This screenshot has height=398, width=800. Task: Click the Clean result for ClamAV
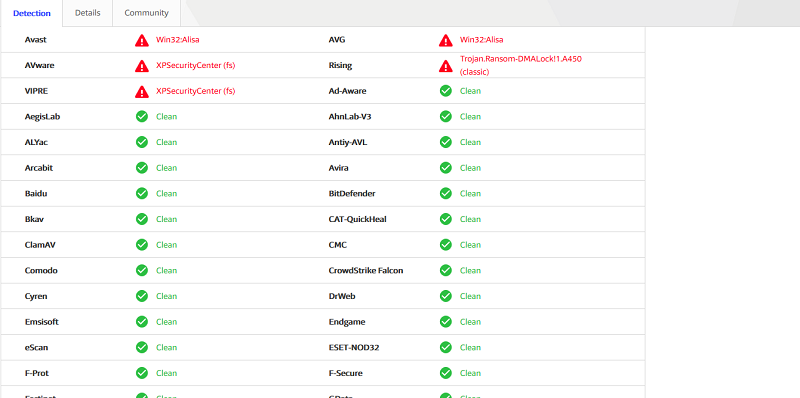(166, 244)
